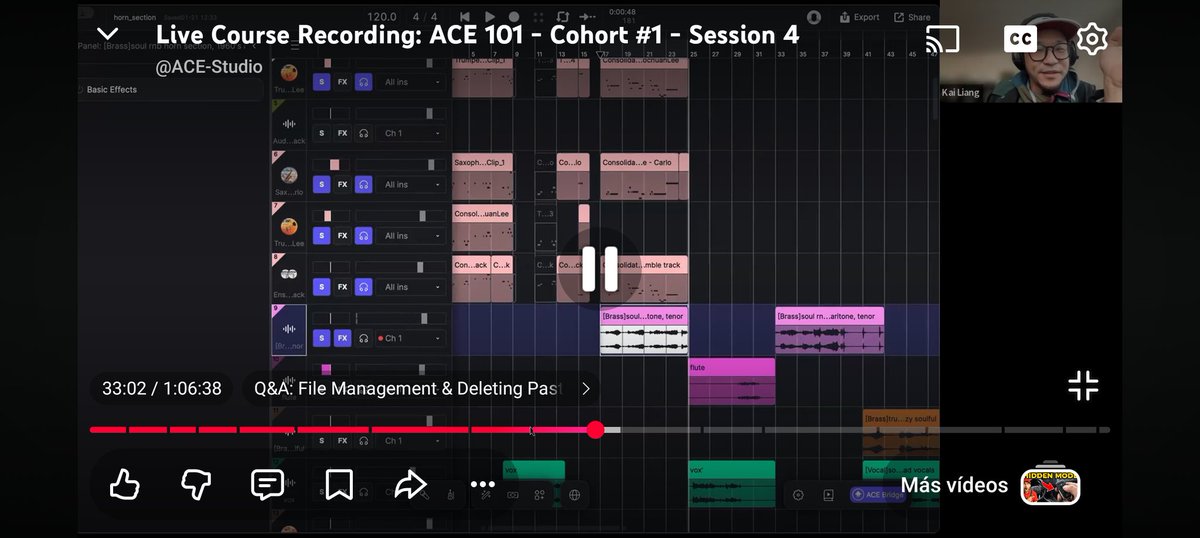Select Sax...rlo track avatar icon
Screen dimensions: 1200x538
[x=289, y=175]
